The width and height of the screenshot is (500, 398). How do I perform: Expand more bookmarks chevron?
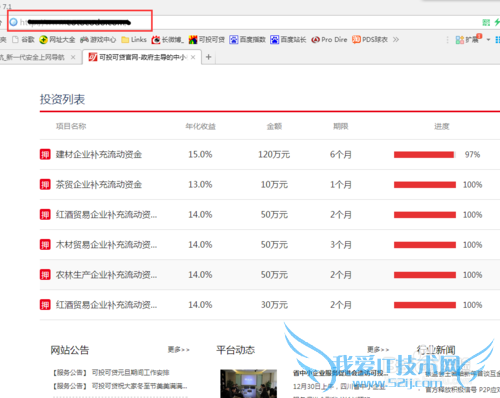[396, 40]
